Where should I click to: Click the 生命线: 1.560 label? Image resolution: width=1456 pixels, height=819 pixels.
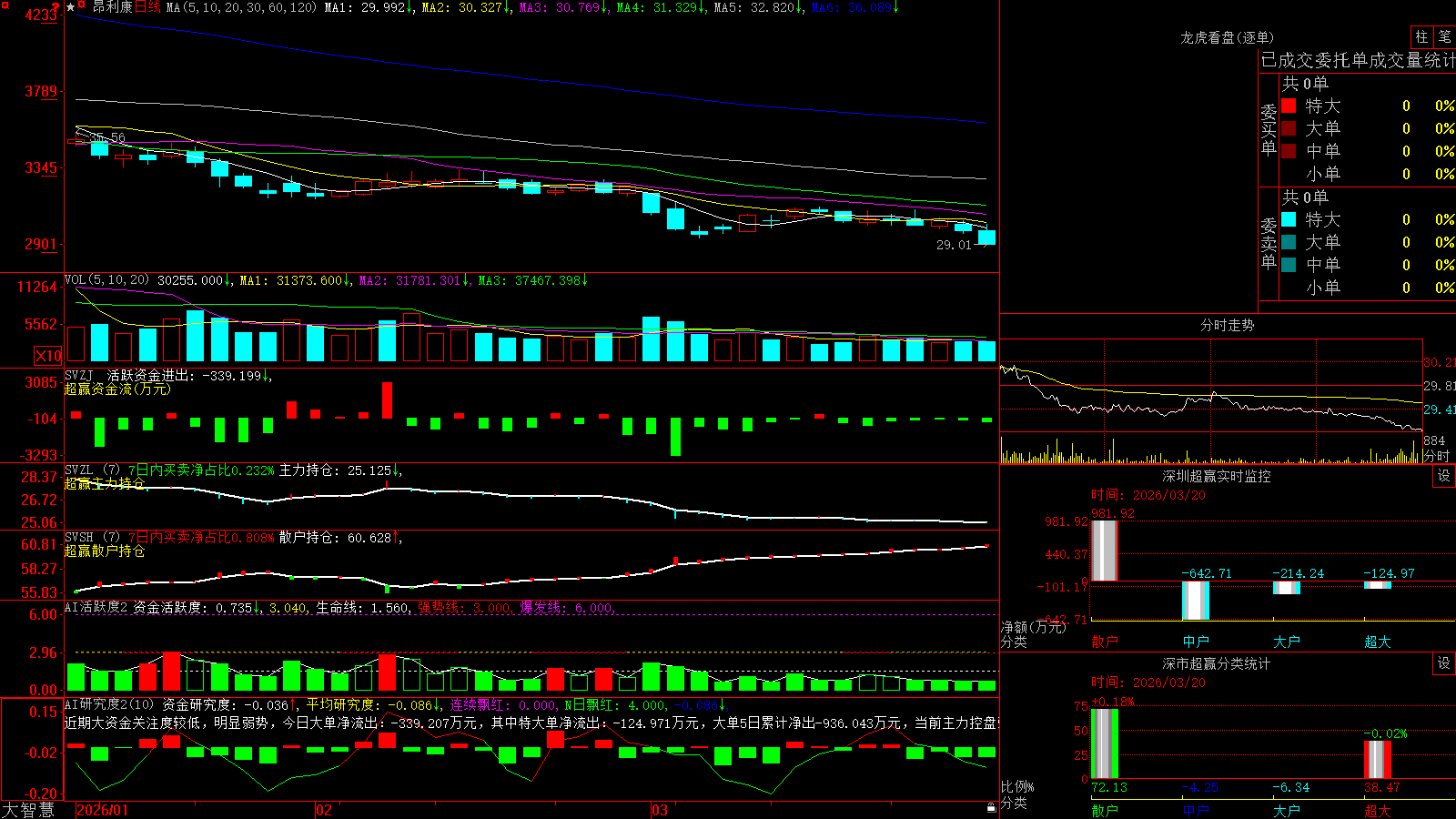362,607
